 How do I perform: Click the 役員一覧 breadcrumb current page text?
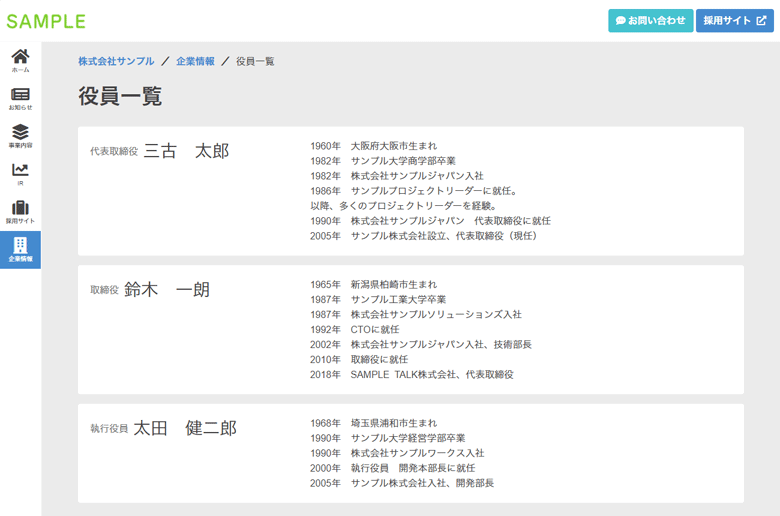click(x=255, y=62)
